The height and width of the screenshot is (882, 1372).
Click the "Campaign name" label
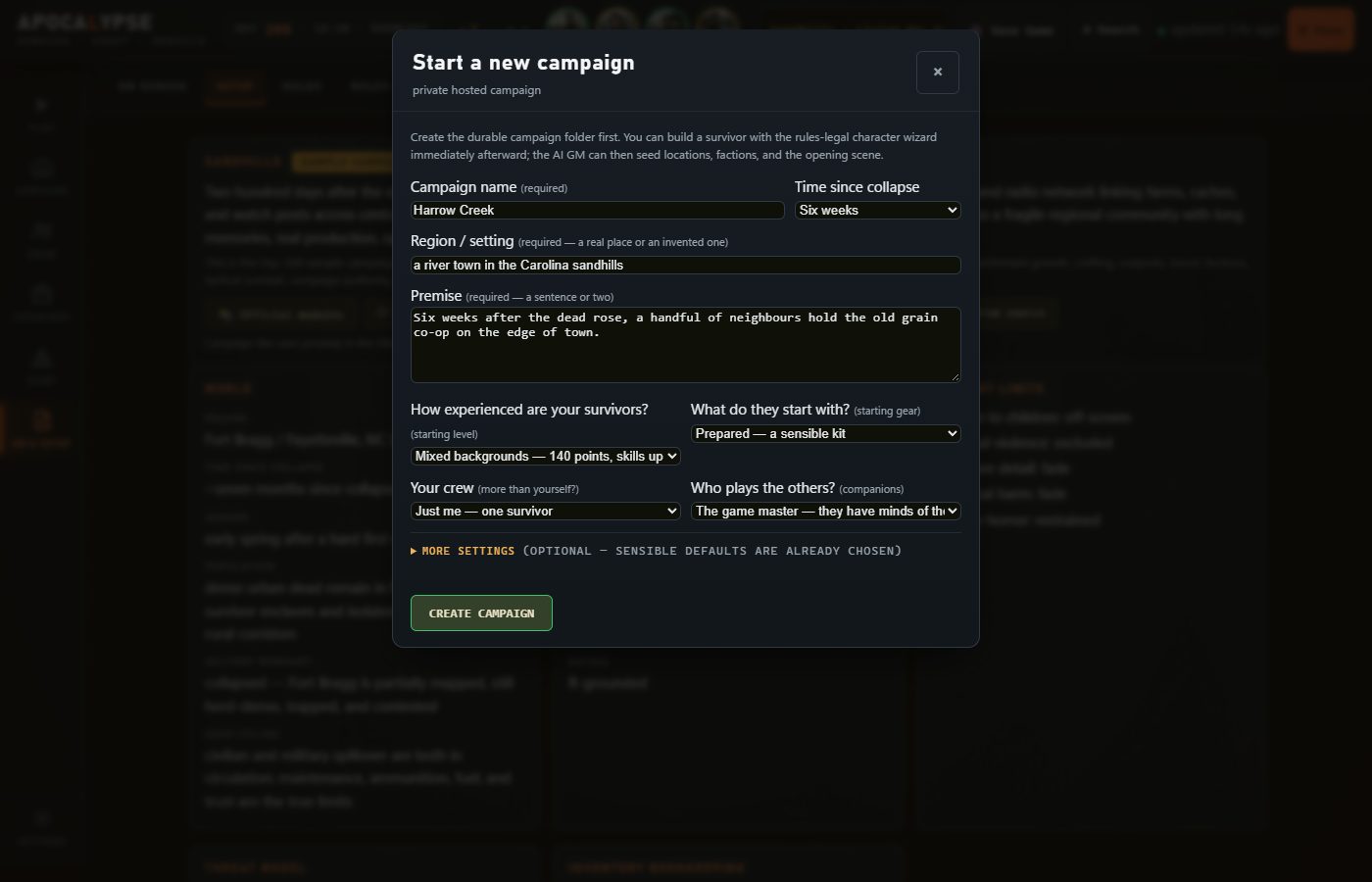pyautogui.click(x=464, y=187)
